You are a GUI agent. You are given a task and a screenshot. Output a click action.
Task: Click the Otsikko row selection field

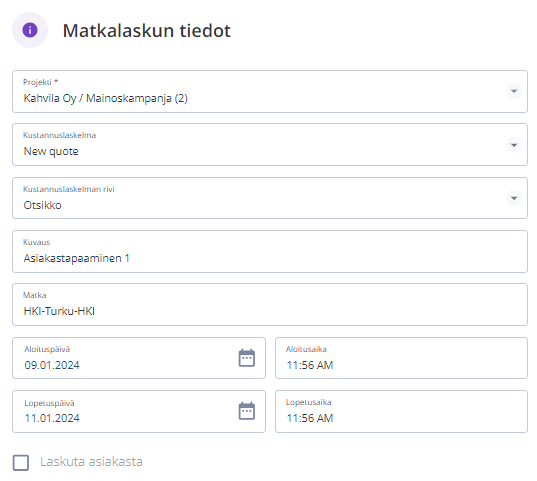click(x=270, y=198)
